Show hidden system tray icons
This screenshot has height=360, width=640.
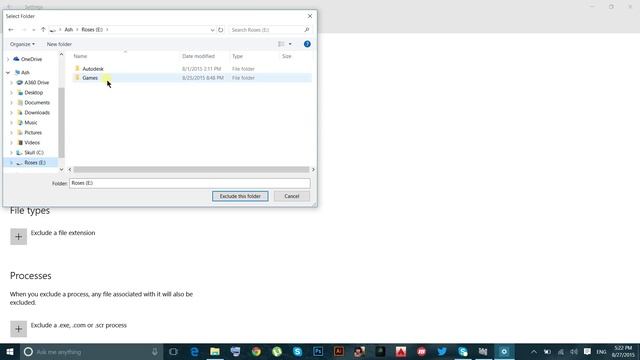point(533,352)
